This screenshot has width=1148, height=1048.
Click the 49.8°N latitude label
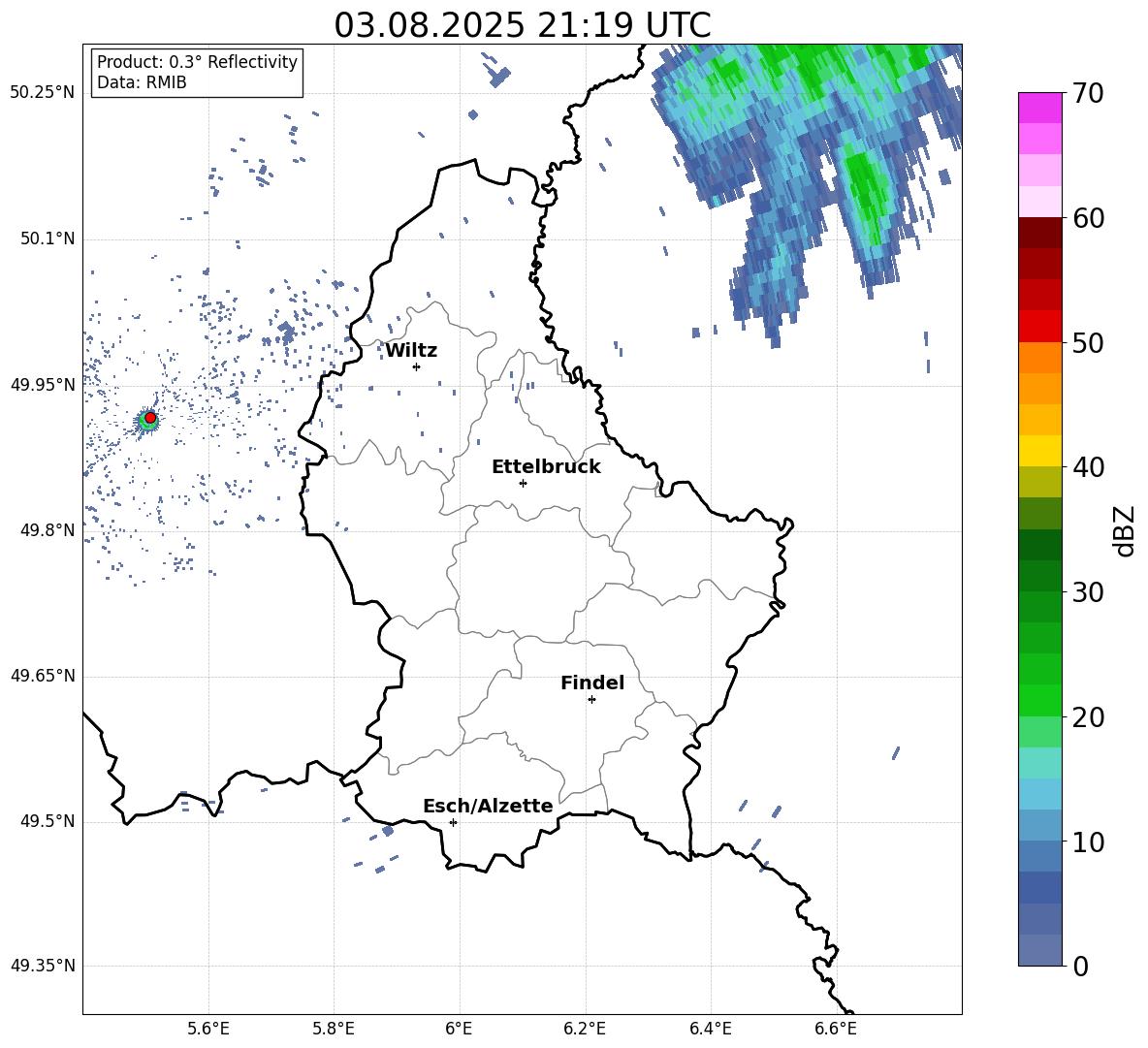coord(47,530)
